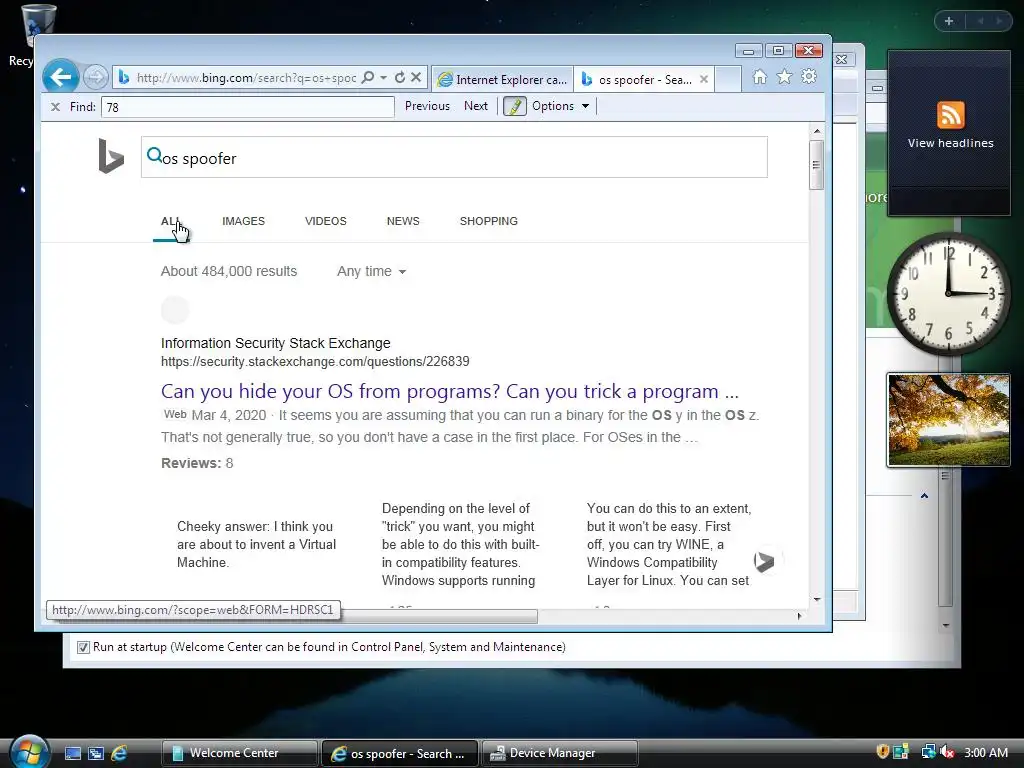
Task: Open the Tools gear menu
Action: pyautogui.click(x=809, y=77)
